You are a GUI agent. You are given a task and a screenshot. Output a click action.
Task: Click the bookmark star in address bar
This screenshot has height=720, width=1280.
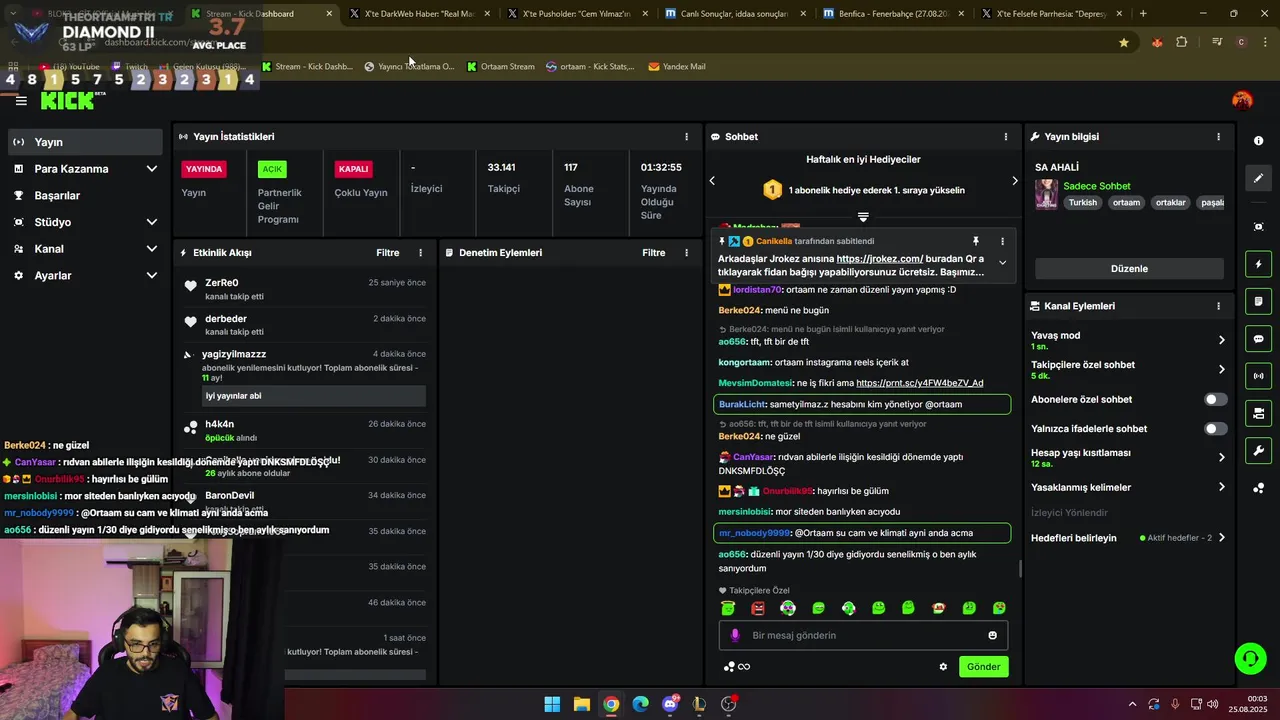(1124, 42)
